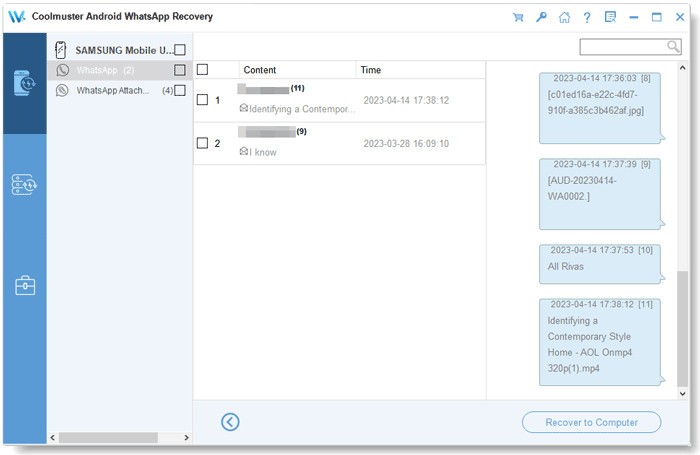The image size is (700, 455).
Task: Check the box for conversation row 1
Action: (x=203, y=100)
